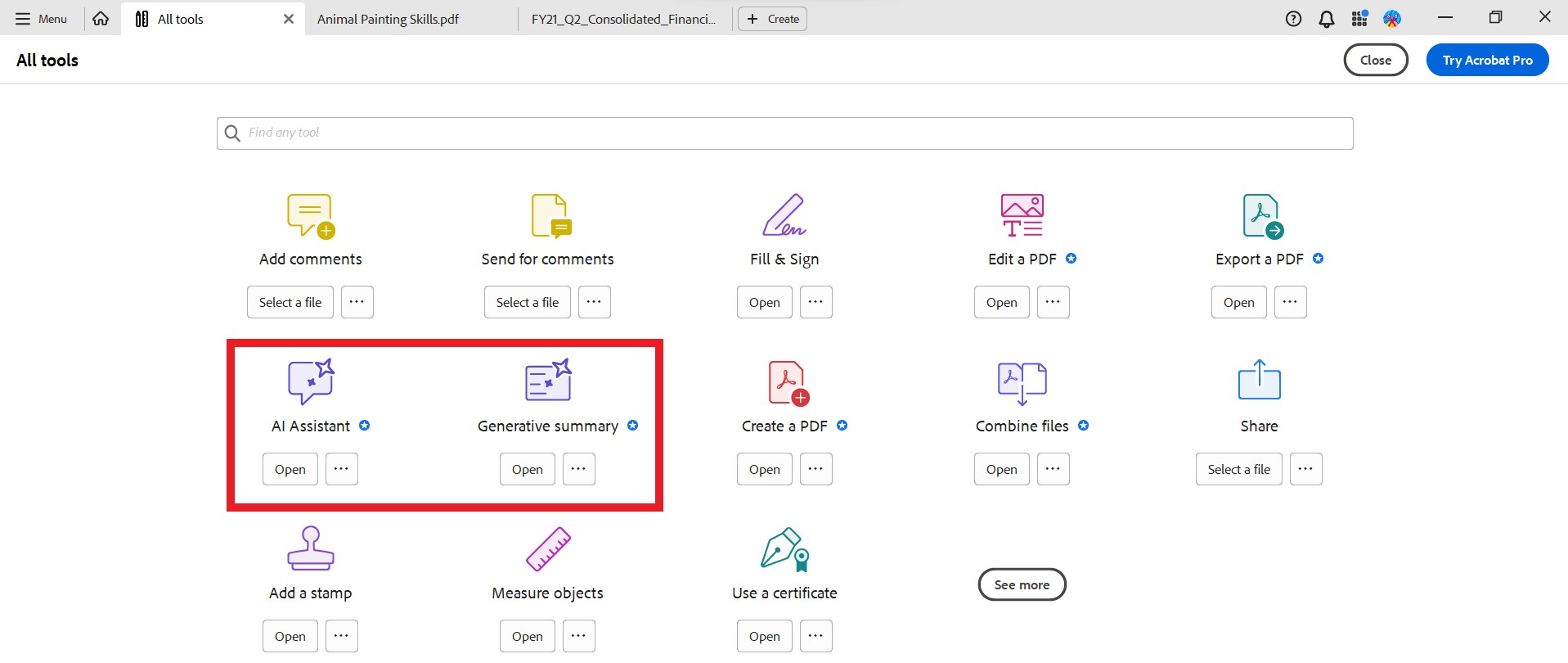Image resolution: width=1568 pixels, height=663 pixels.
Task: Open more options for Add a stamp
Action: tap(342, 636)
